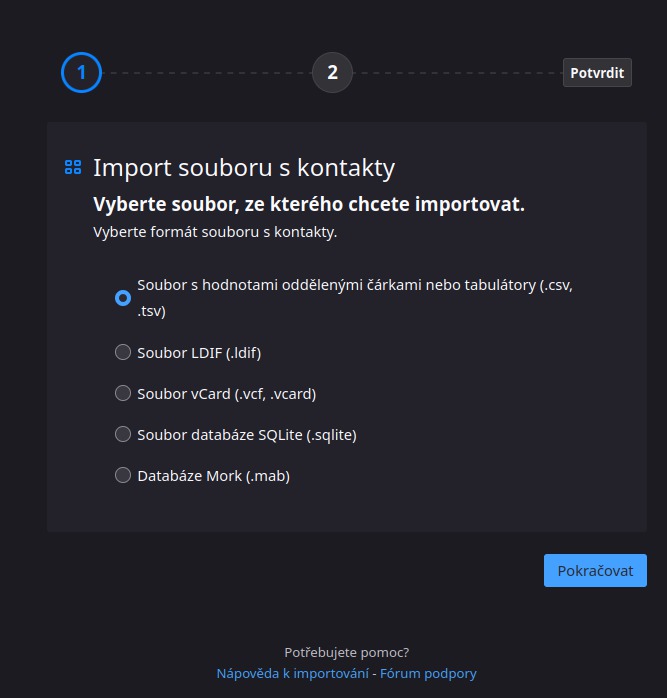Image resolution: width=667 pixels, height=698 pixels.
Task: Select the Databáze Mork (.mab) radio button
Action: tap(123, 475)
